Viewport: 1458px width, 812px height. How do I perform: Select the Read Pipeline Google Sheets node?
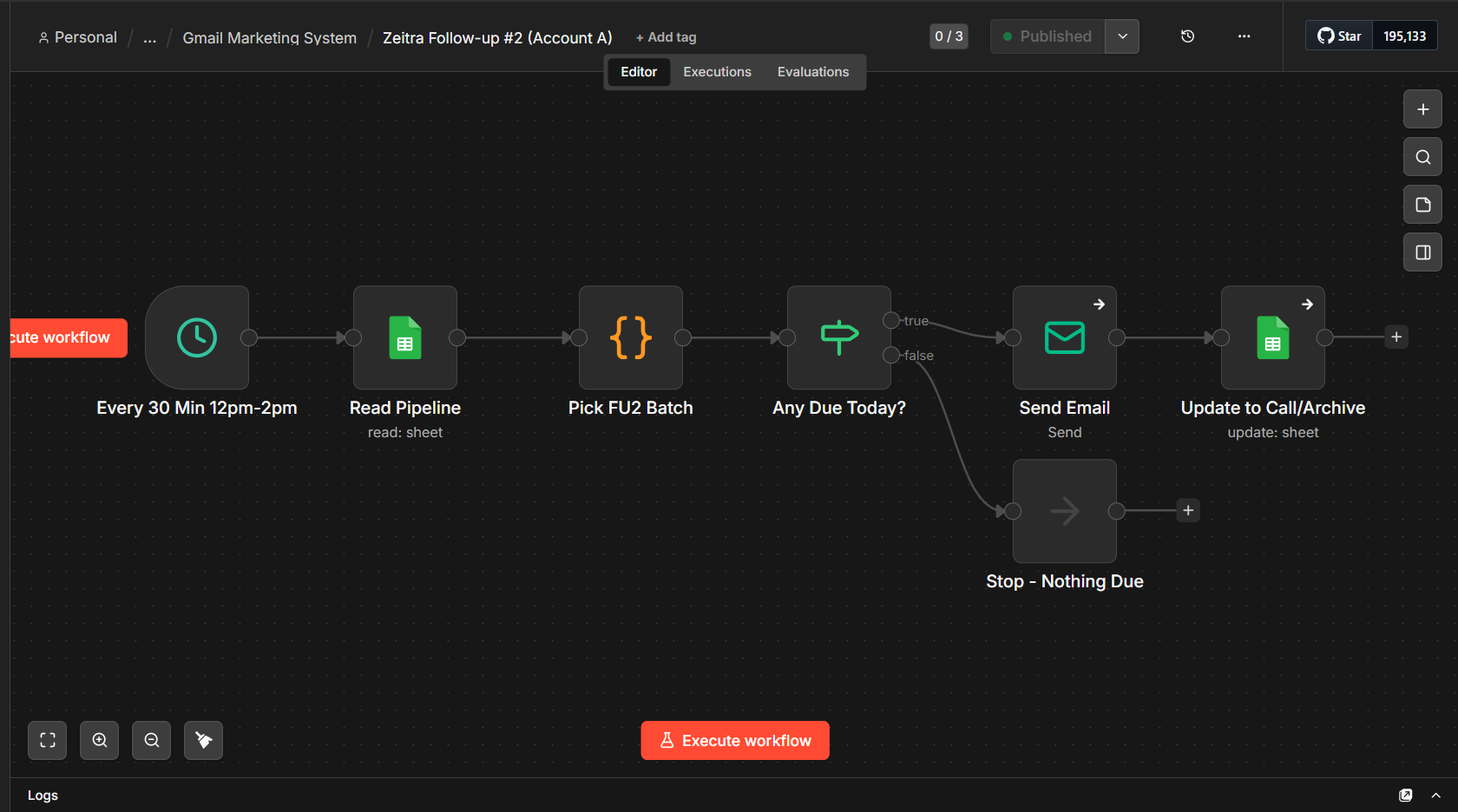tap(405, 337)
